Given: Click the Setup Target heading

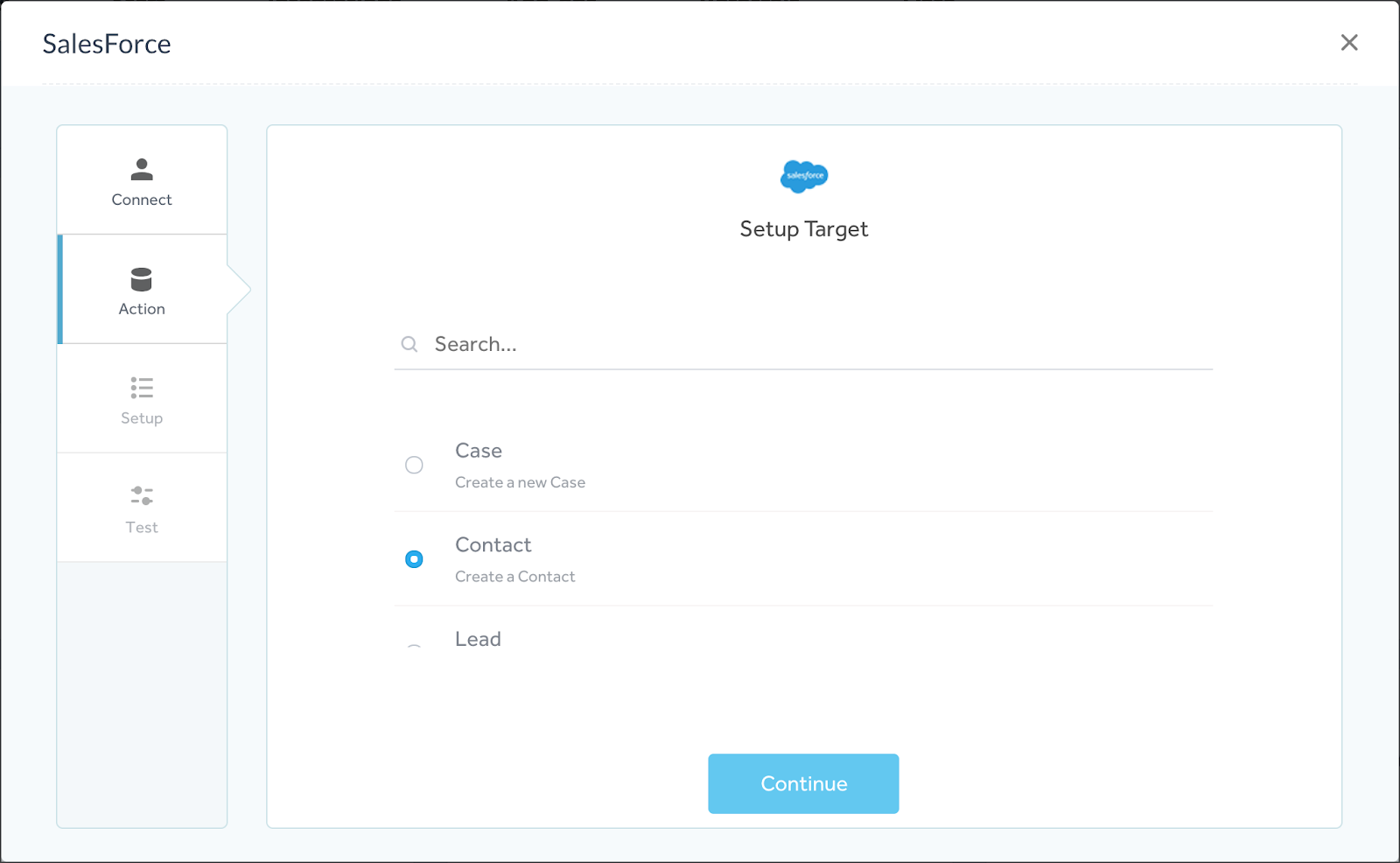Looking at the screenshot, I should 804,229.
